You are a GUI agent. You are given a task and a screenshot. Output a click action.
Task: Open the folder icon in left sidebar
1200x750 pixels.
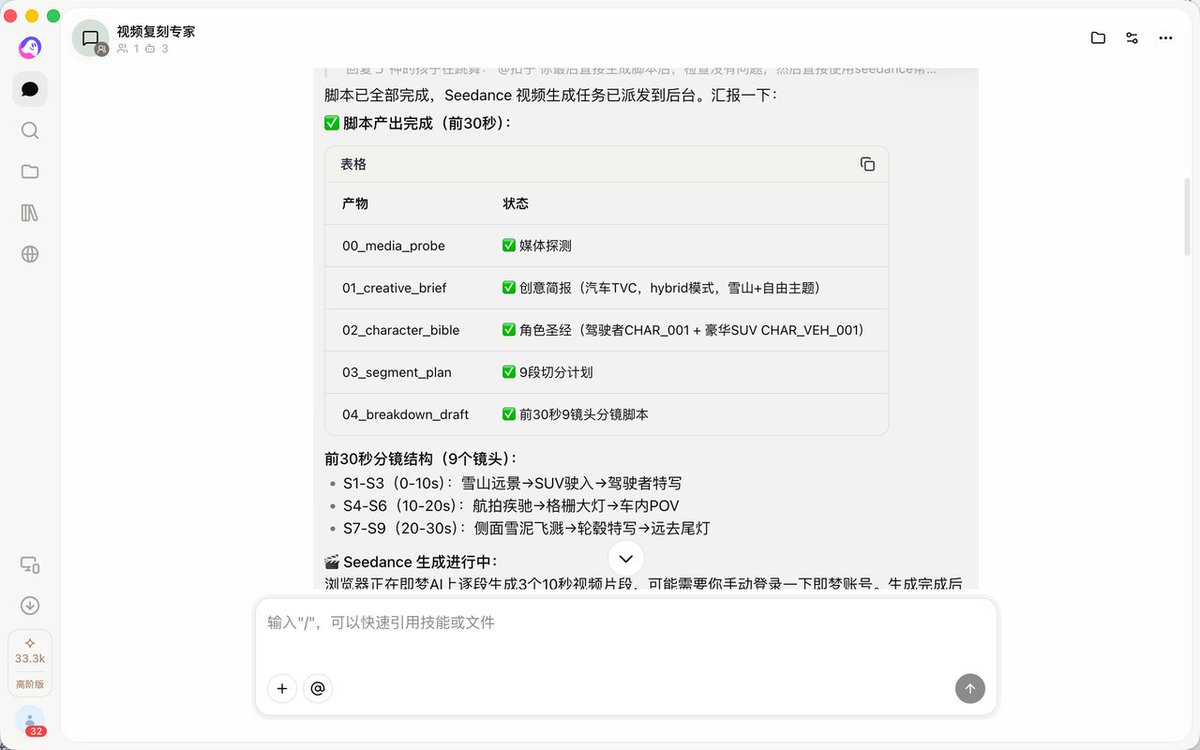point(30,172)
